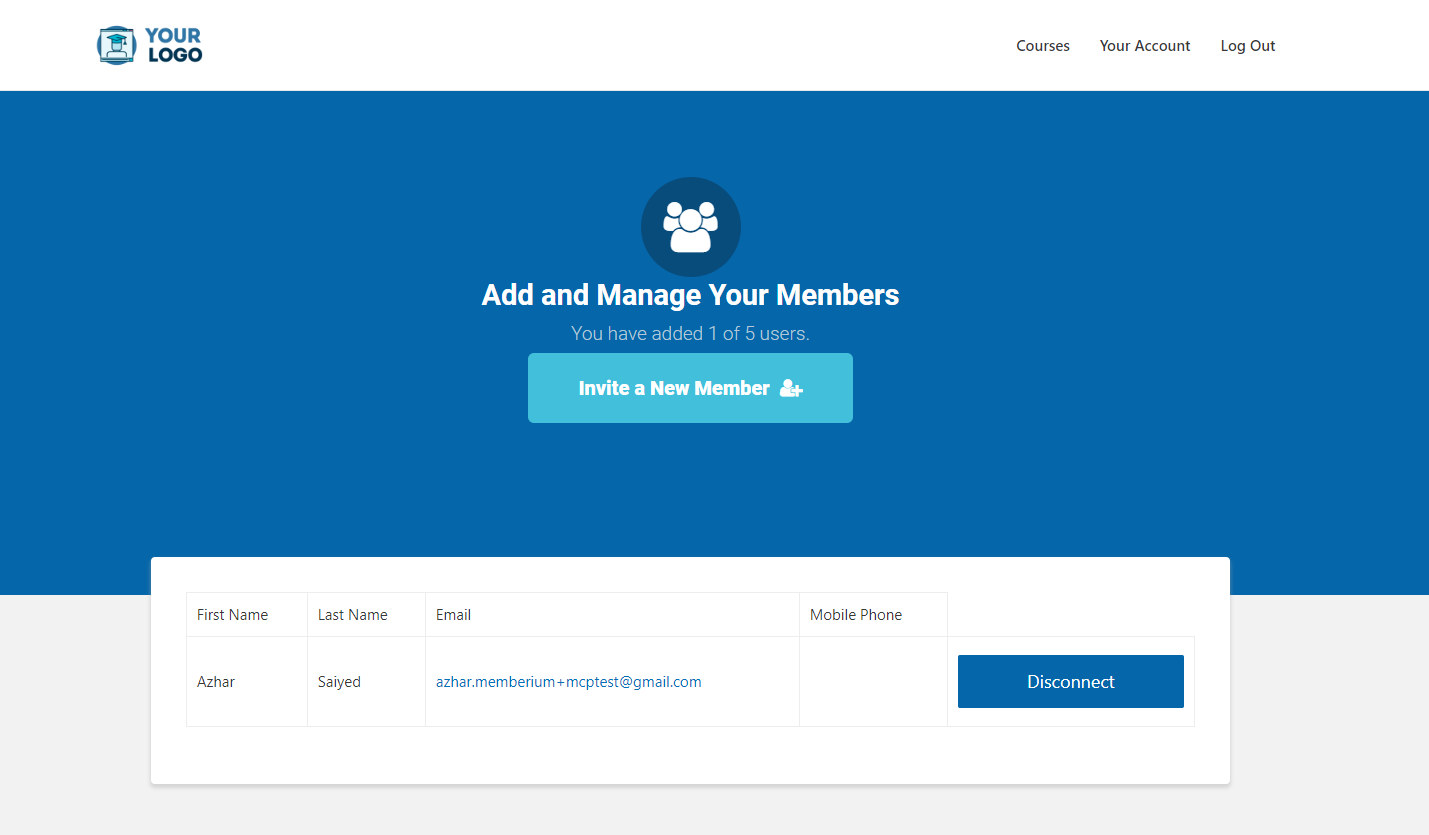Click the add-user icon in the invite button
This screenshot has width=1429, height=835.
point(791,388)
